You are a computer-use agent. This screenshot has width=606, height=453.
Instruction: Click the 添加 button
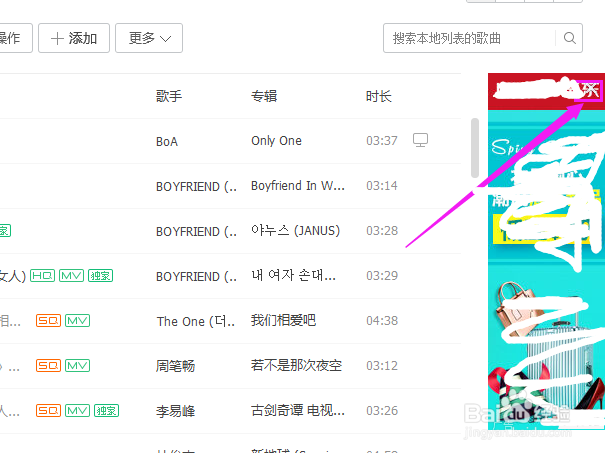pyautogui.click(x=74, y=38)
